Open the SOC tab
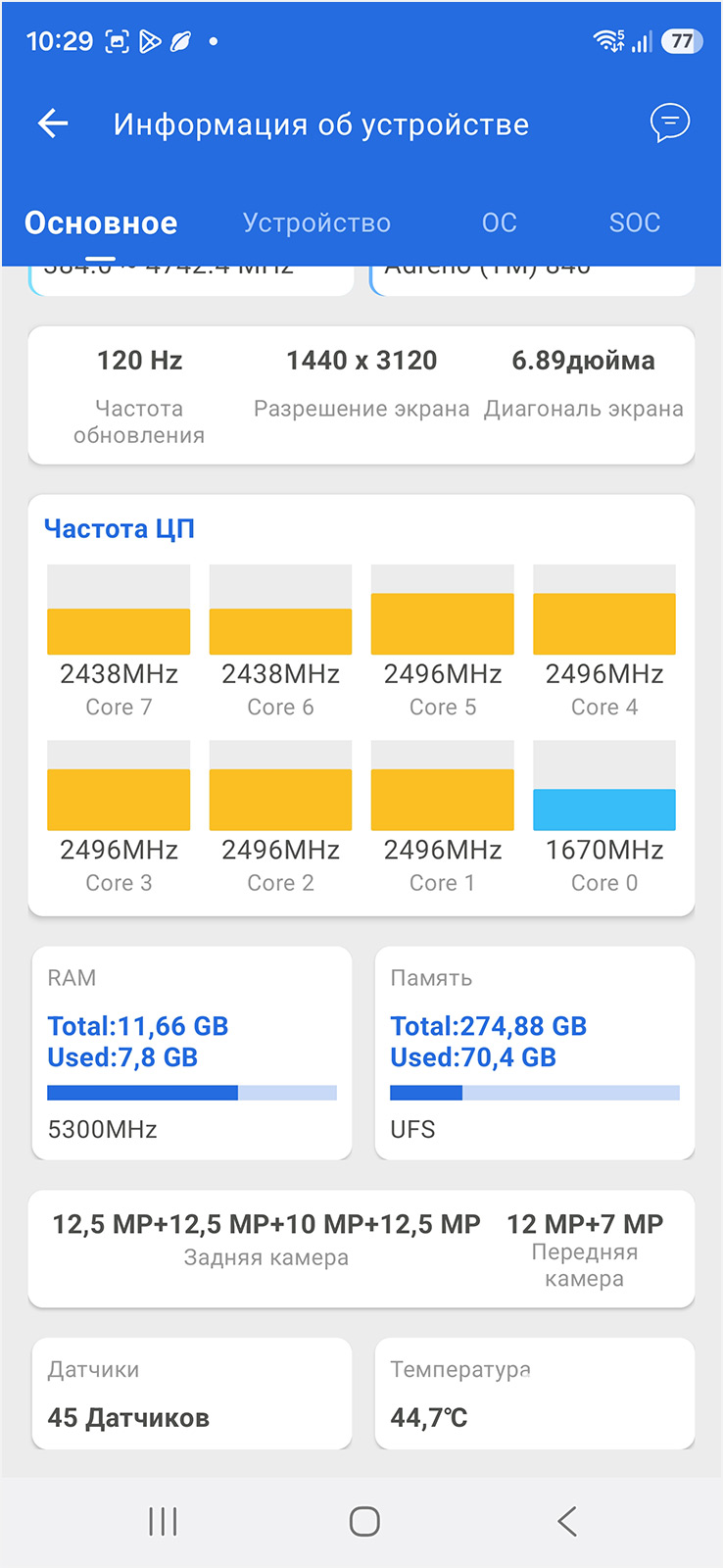The image size is (723, 1568). tap(634, 223)
